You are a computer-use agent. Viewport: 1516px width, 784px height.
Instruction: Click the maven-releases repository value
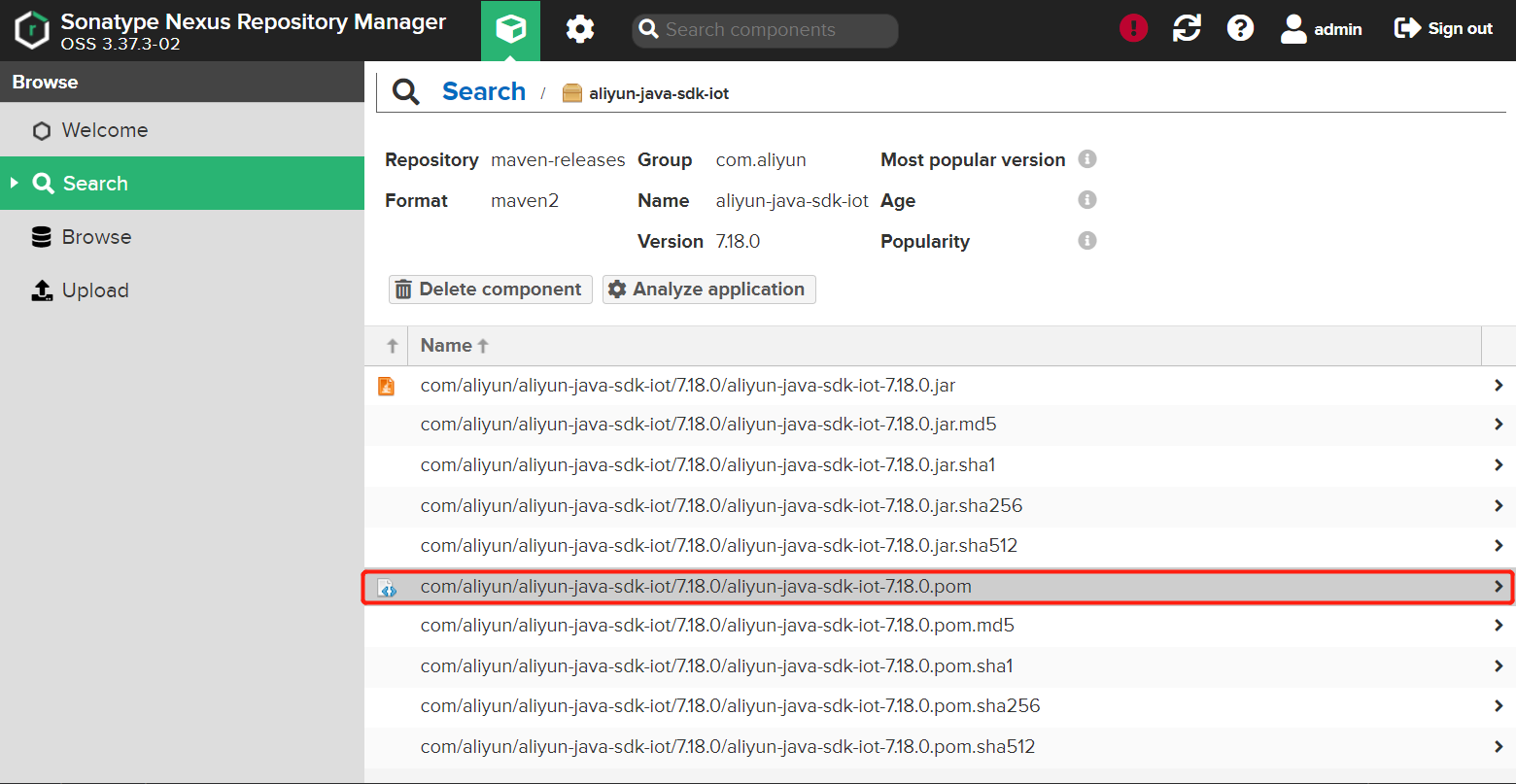(558, 160)
